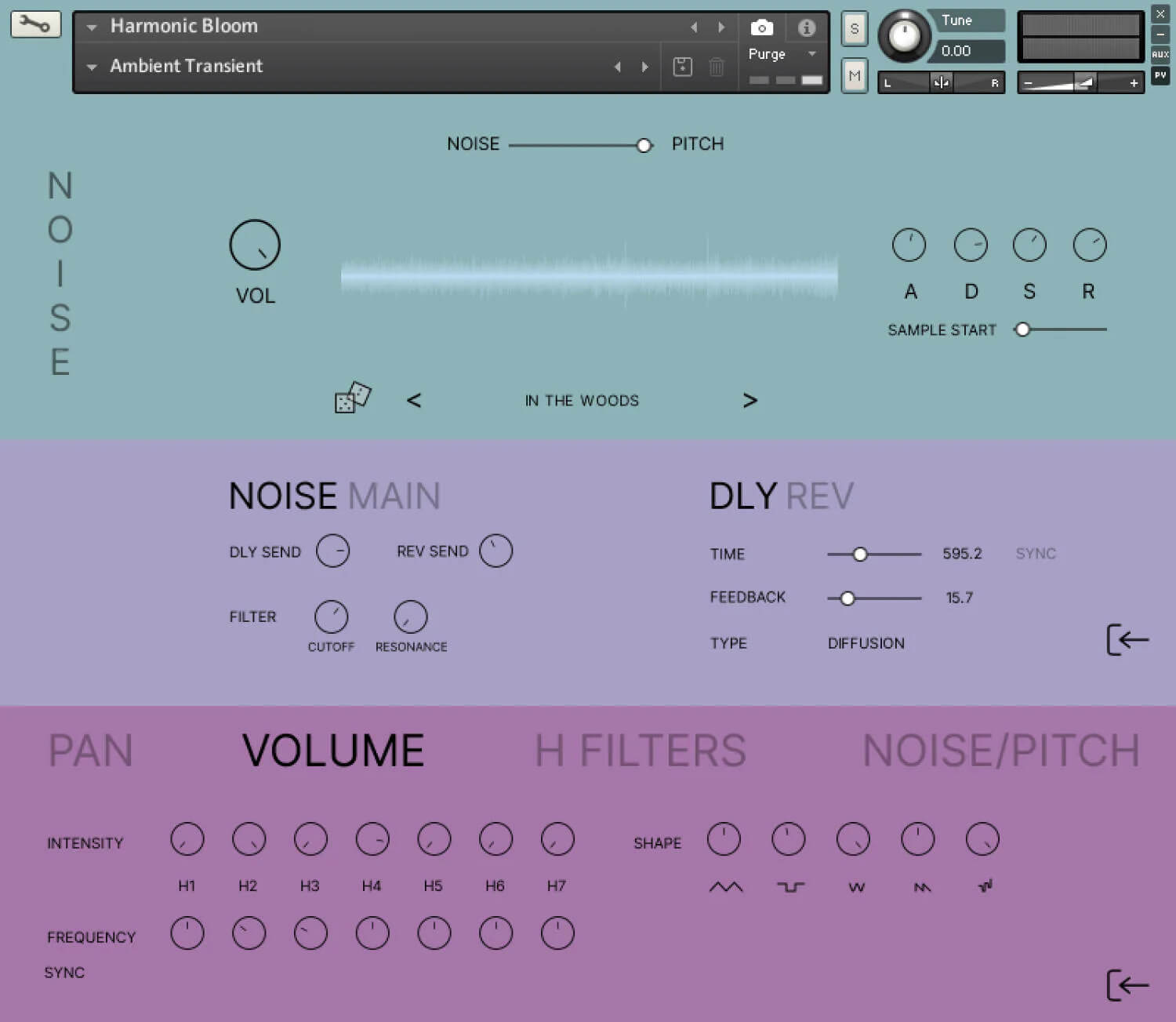Open the NOISE/PITCH tab
This screenshot has width=1176, height=1022.
point(1000,750)
